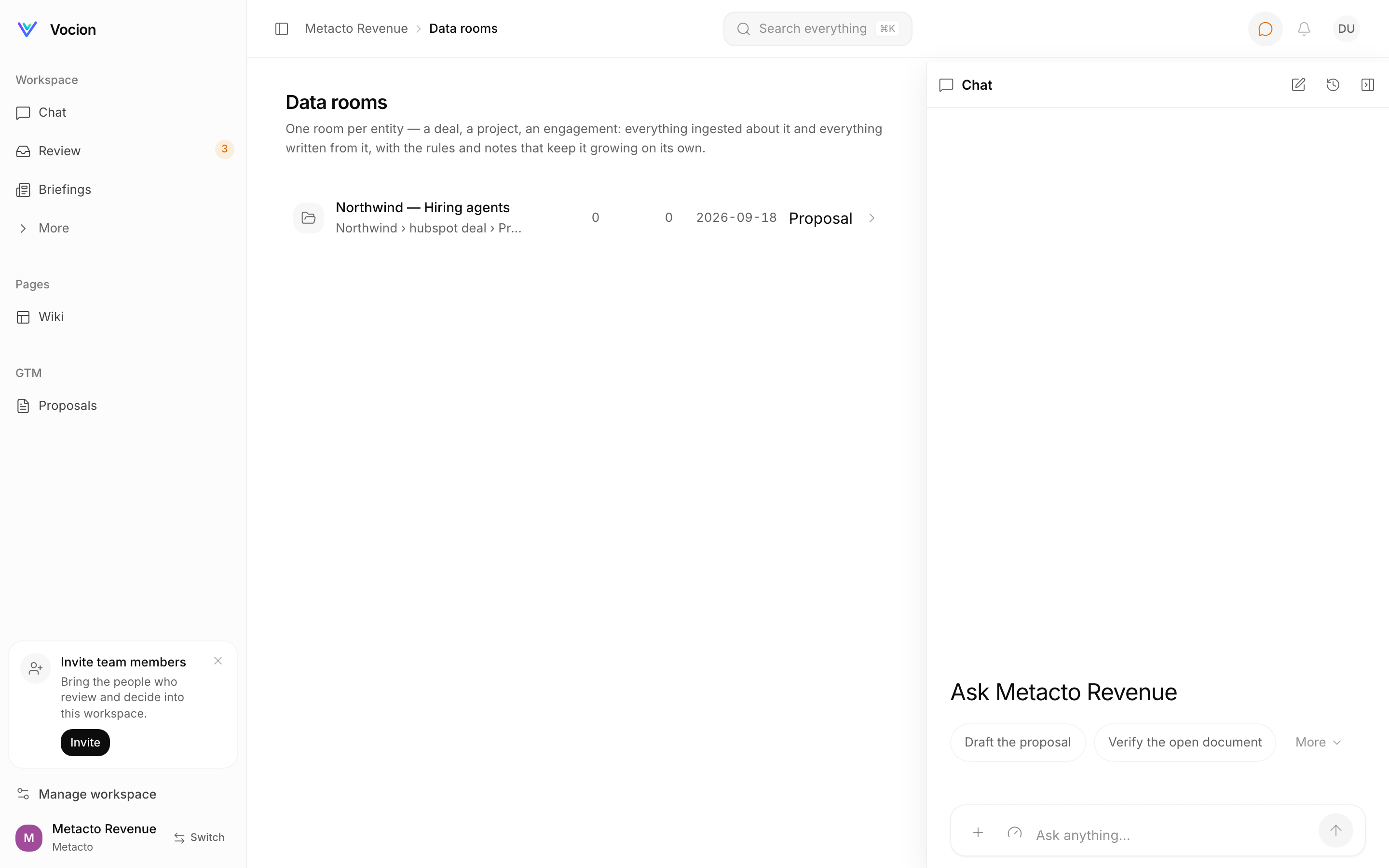This screenshot has width=1389, height=868.
Task: Open the chat bubble icon in header
Action: click(x=1265, y=29)
